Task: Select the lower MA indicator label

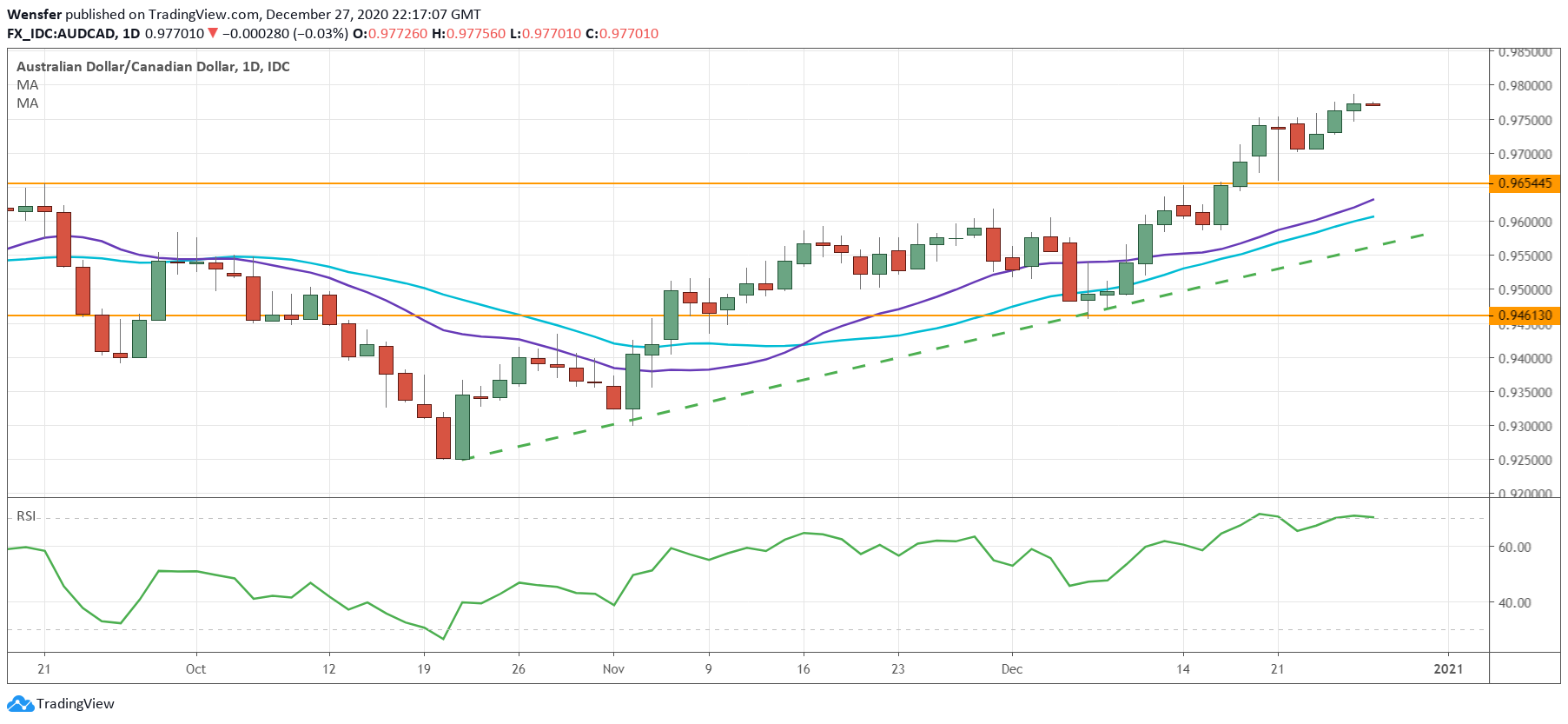Action: tap(28, 103)
